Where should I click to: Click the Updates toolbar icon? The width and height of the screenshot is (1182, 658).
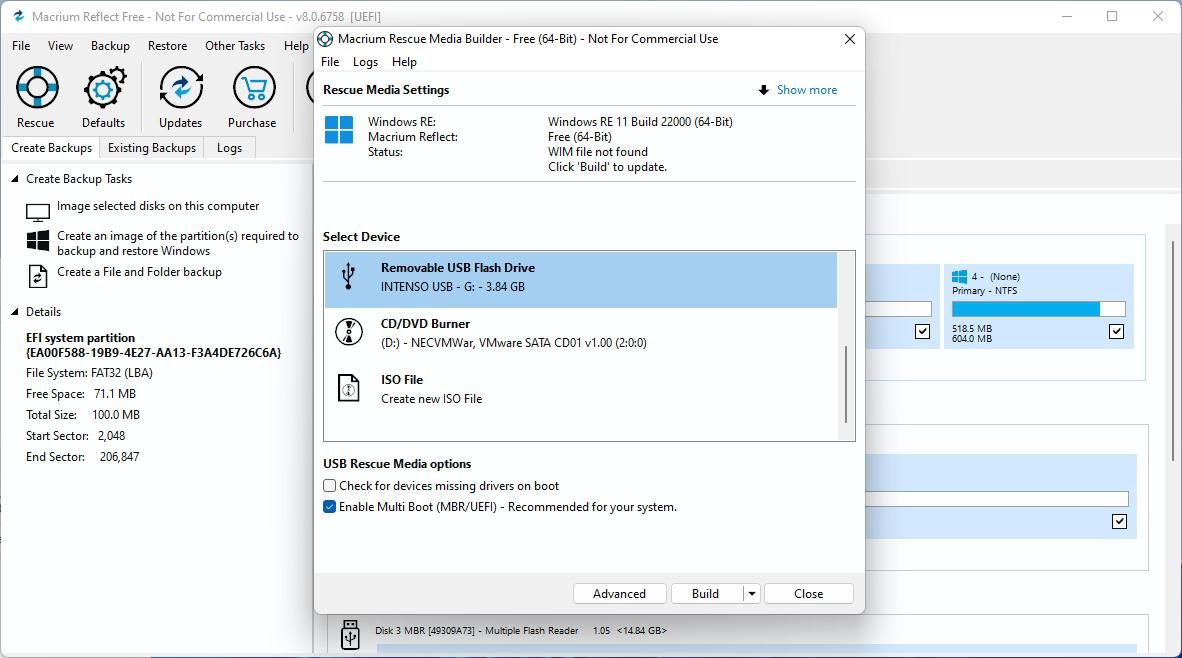(181, 88)
